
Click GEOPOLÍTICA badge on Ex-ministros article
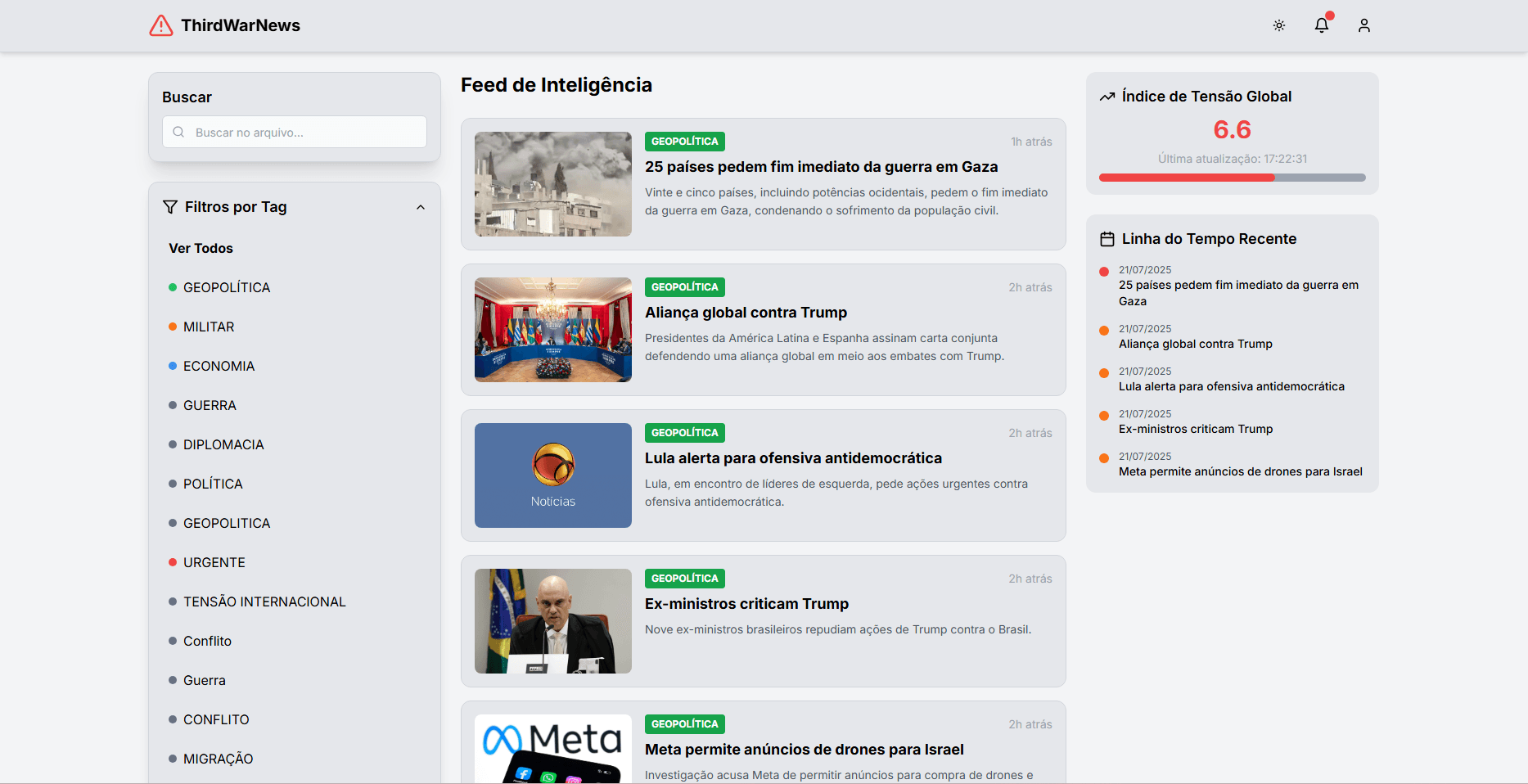coord(685,579)
